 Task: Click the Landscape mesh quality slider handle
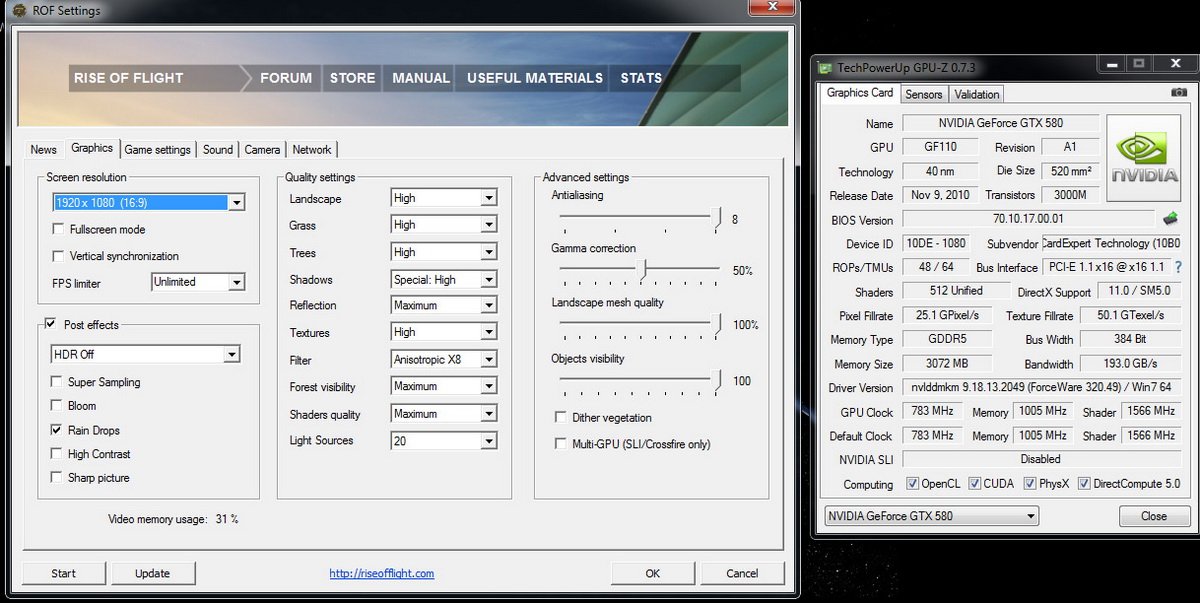tap(716, 324)
